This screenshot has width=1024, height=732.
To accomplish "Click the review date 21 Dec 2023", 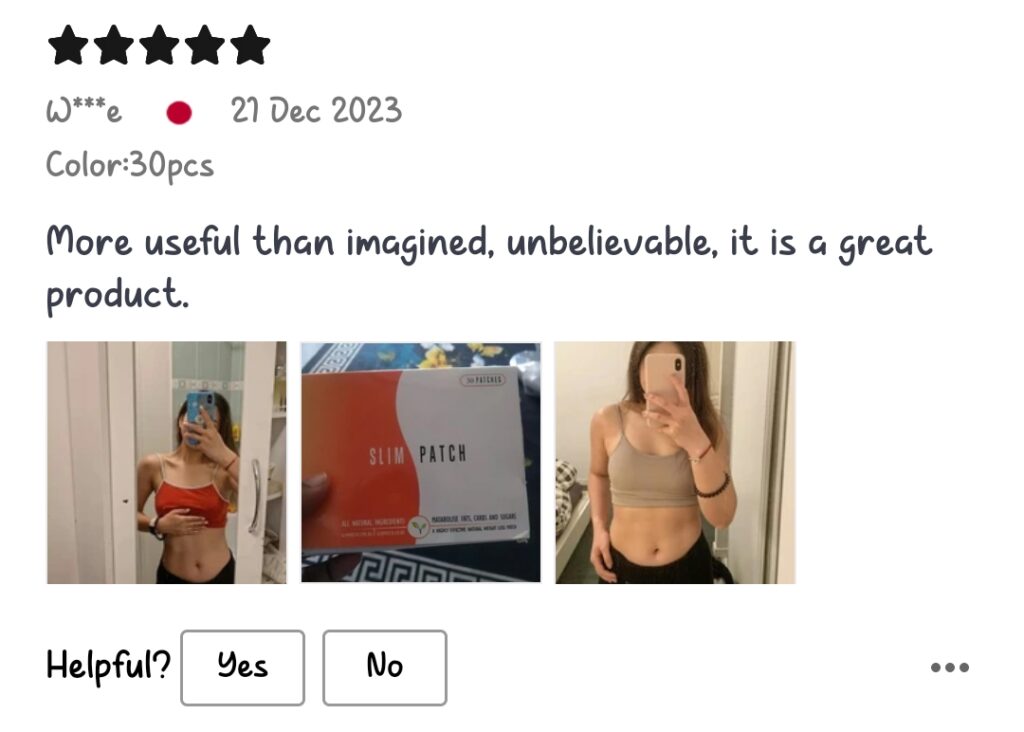I will click(x=316, y=110).
